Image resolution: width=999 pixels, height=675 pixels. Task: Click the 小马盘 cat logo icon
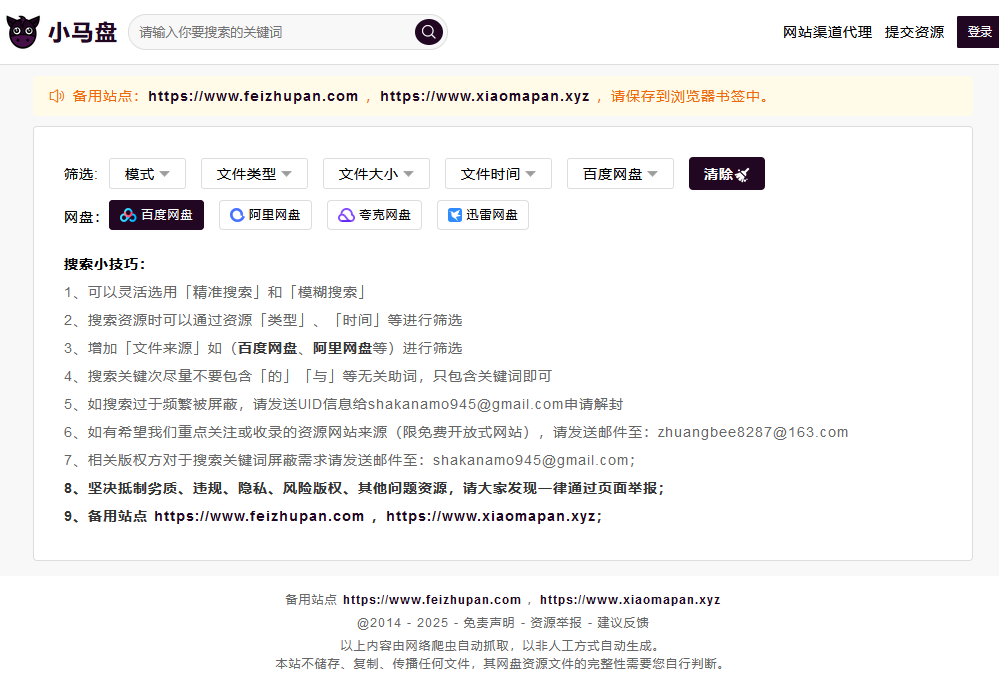pos(24,32)
